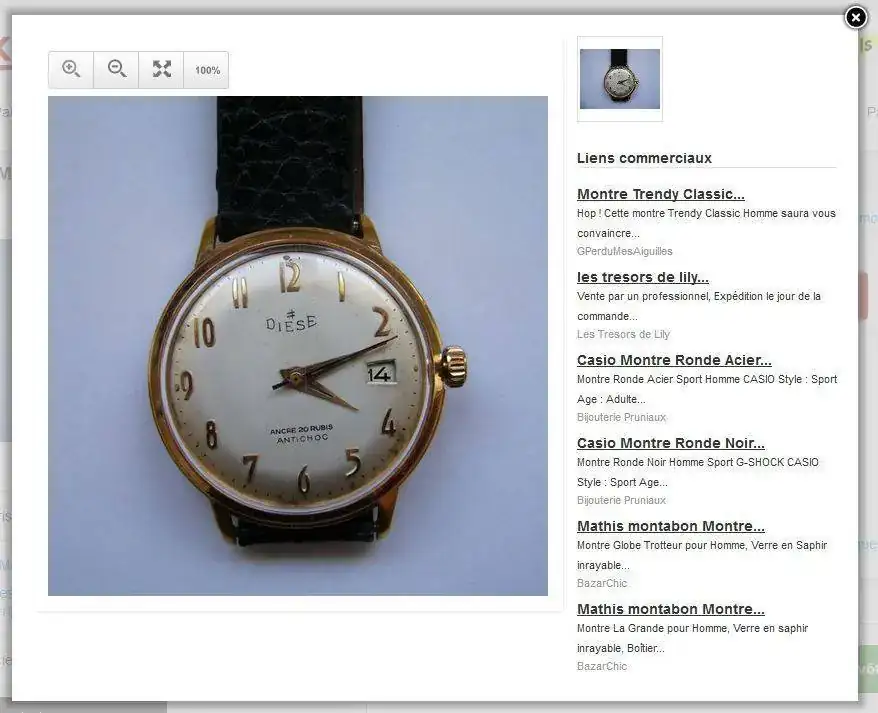Open the Montre Trendy Classic link
Viewport: 878px width, 713px height.
pos(661,194)
